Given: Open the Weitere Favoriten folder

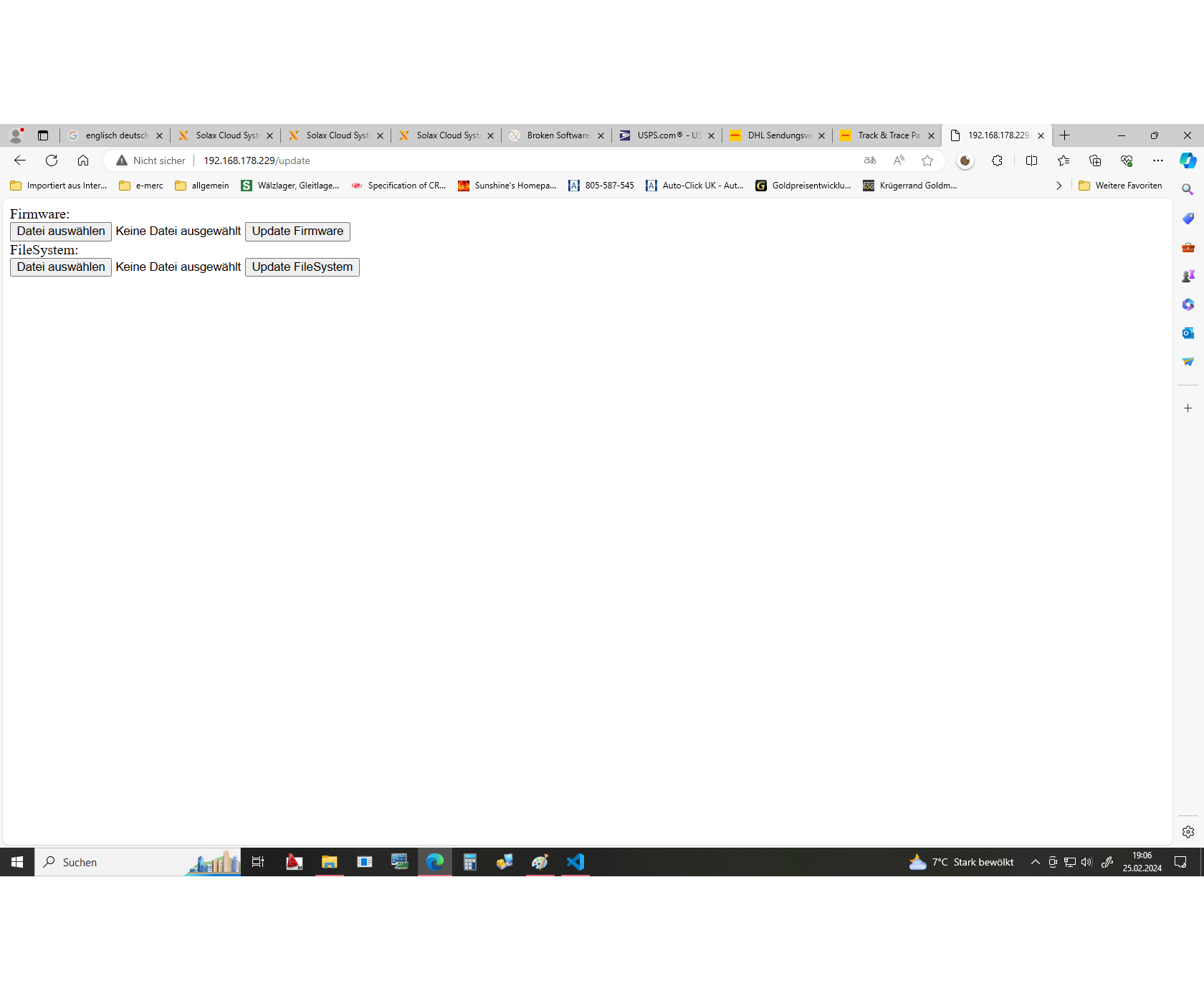Looking at the screenshot, I should click(x=1120, y=186).
